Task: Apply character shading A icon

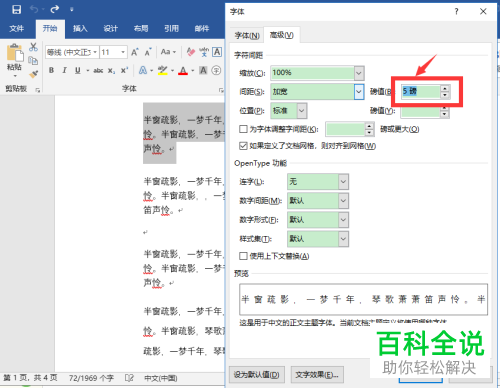Action: point(203,70)
